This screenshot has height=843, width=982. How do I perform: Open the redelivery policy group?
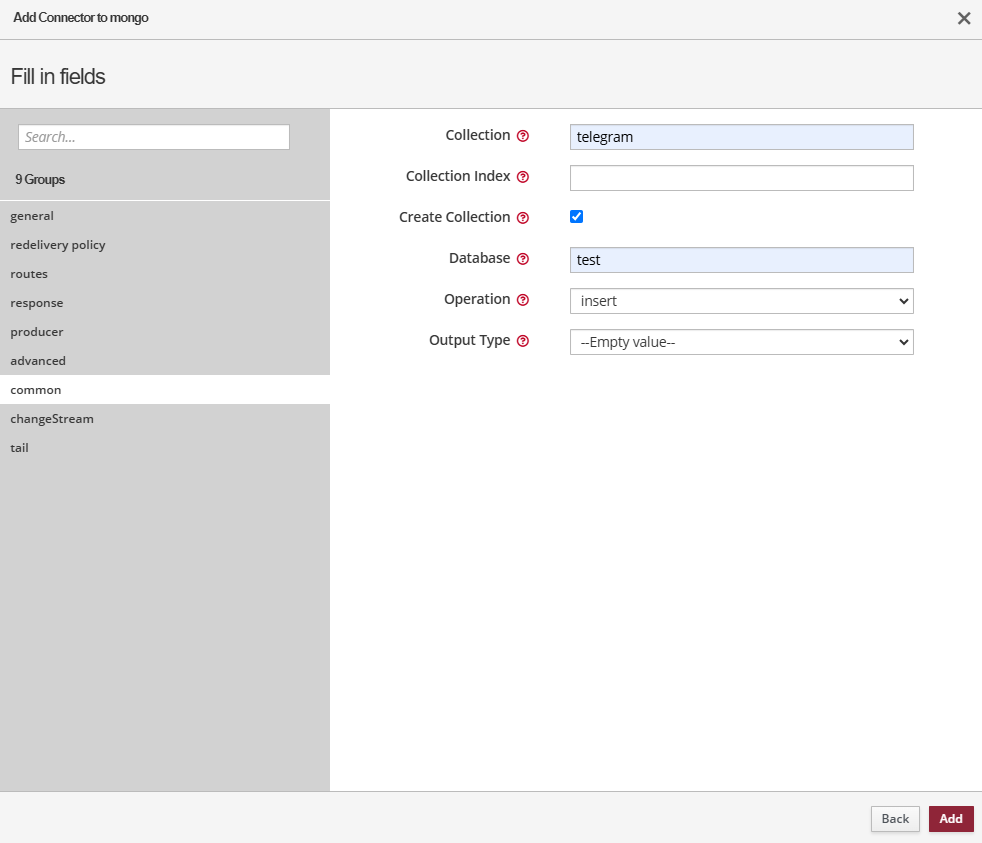(58, 245)
